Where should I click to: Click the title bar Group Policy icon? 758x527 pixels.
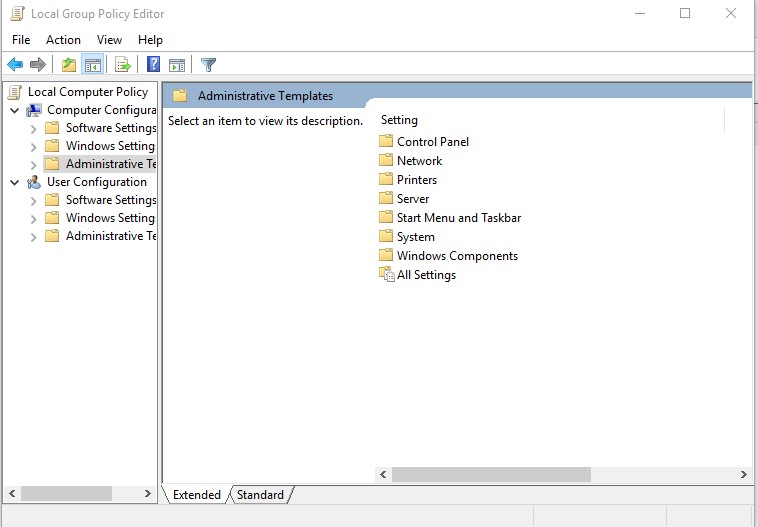pyautogui.click(x=17, y=14)
